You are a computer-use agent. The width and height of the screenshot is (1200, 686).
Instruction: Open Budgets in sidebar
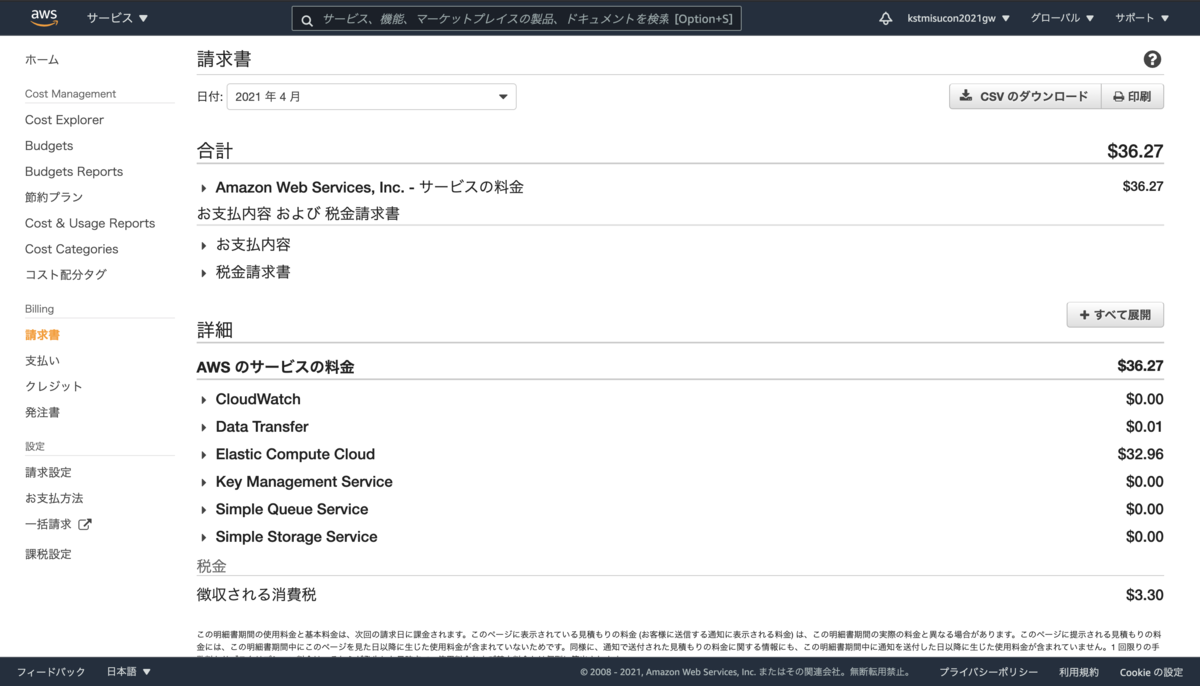(49, 146)
